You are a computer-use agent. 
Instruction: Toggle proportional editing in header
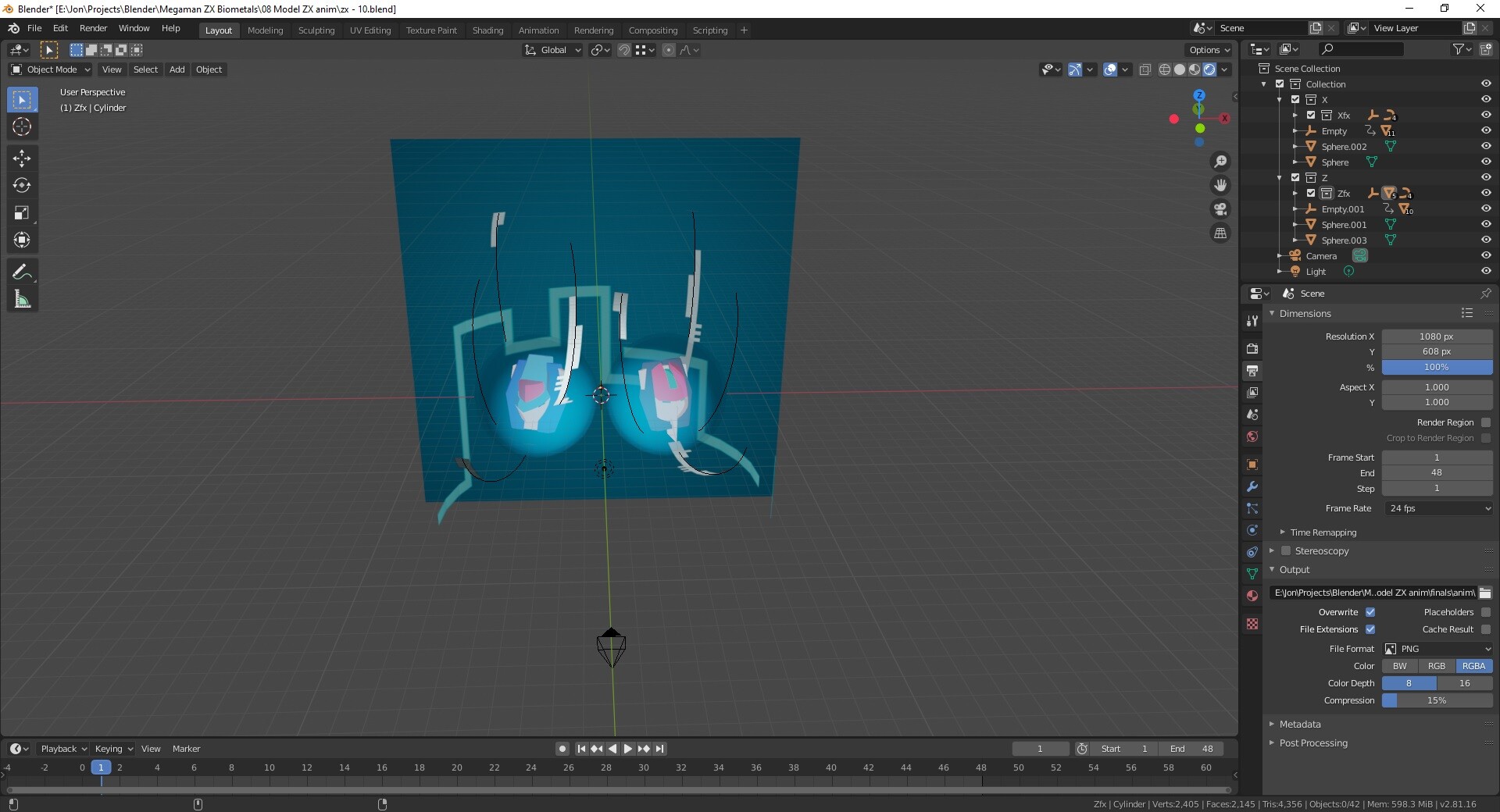coord(669,50)
